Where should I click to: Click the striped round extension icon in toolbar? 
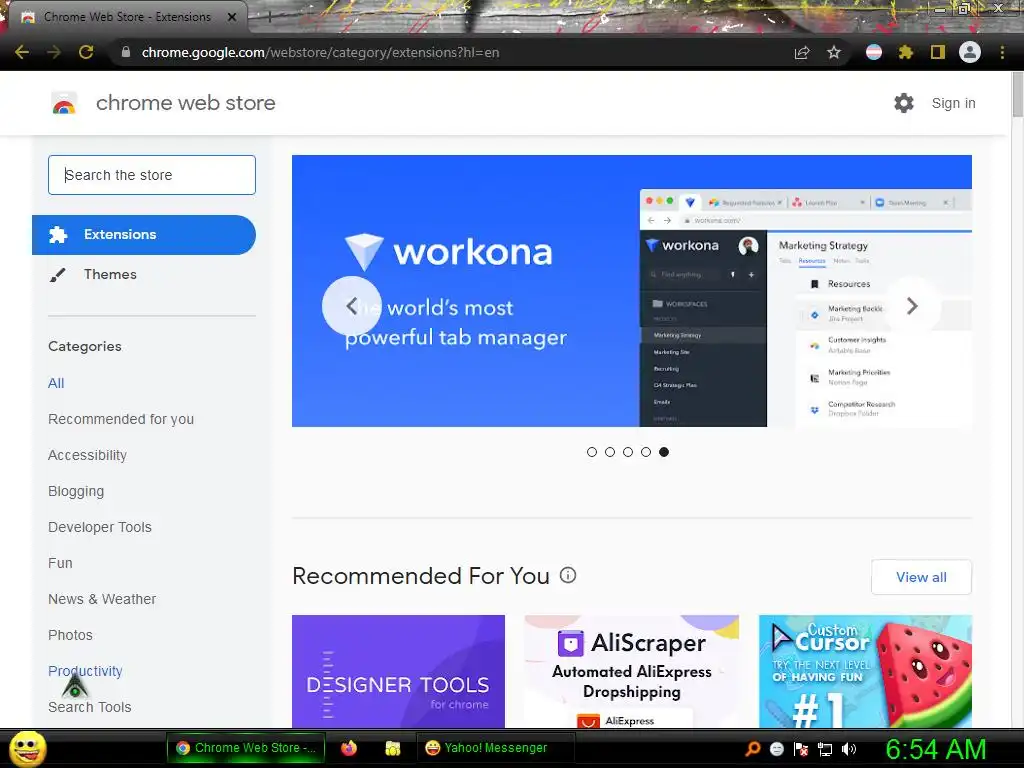874,52
